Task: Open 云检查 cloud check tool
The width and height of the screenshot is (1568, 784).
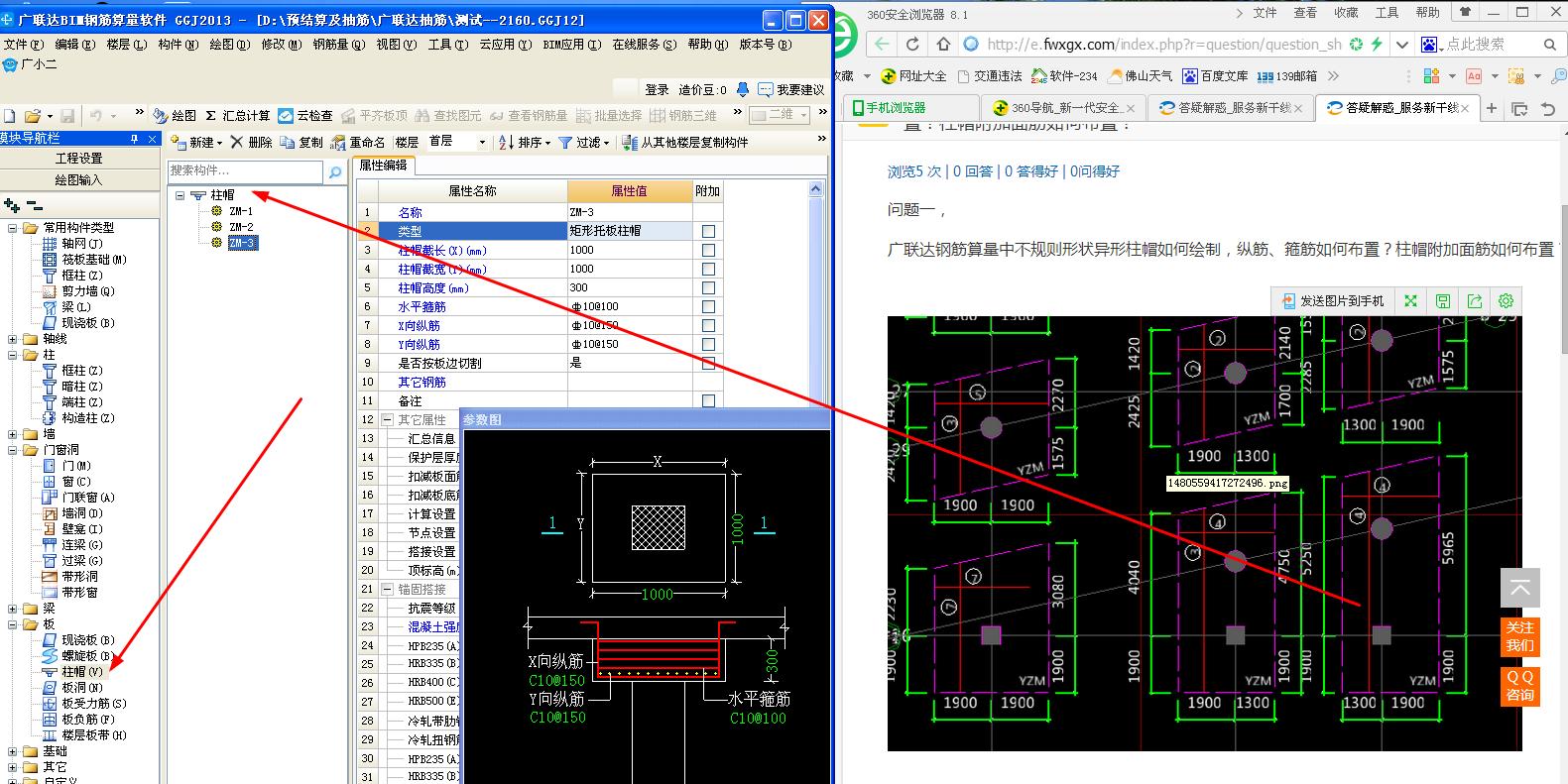Action: tap(305, 116)
